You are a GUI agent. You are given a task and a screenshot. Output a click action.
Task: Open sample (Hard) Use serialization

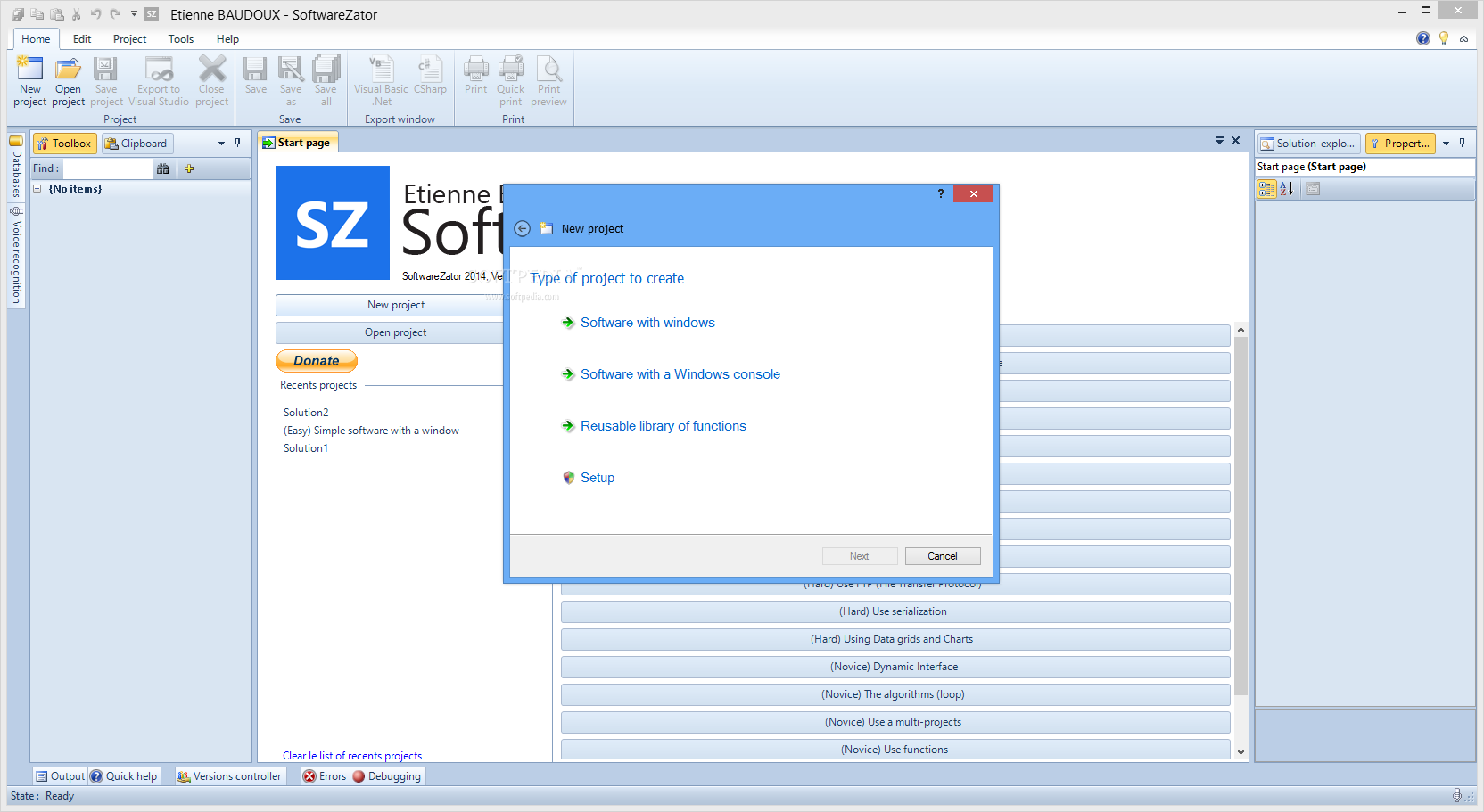[895, 611]
